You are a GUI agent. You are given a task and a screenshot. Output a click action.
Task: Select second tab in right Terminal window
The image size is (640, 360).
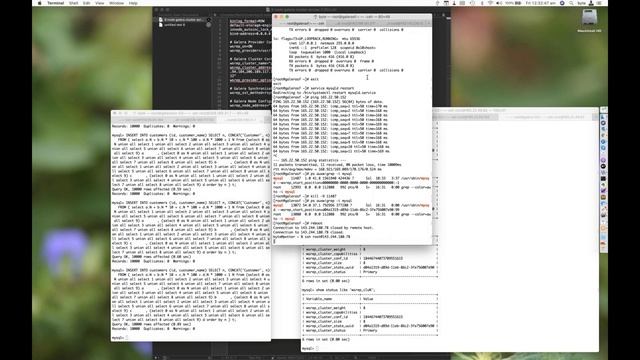(x=547, y=117)
